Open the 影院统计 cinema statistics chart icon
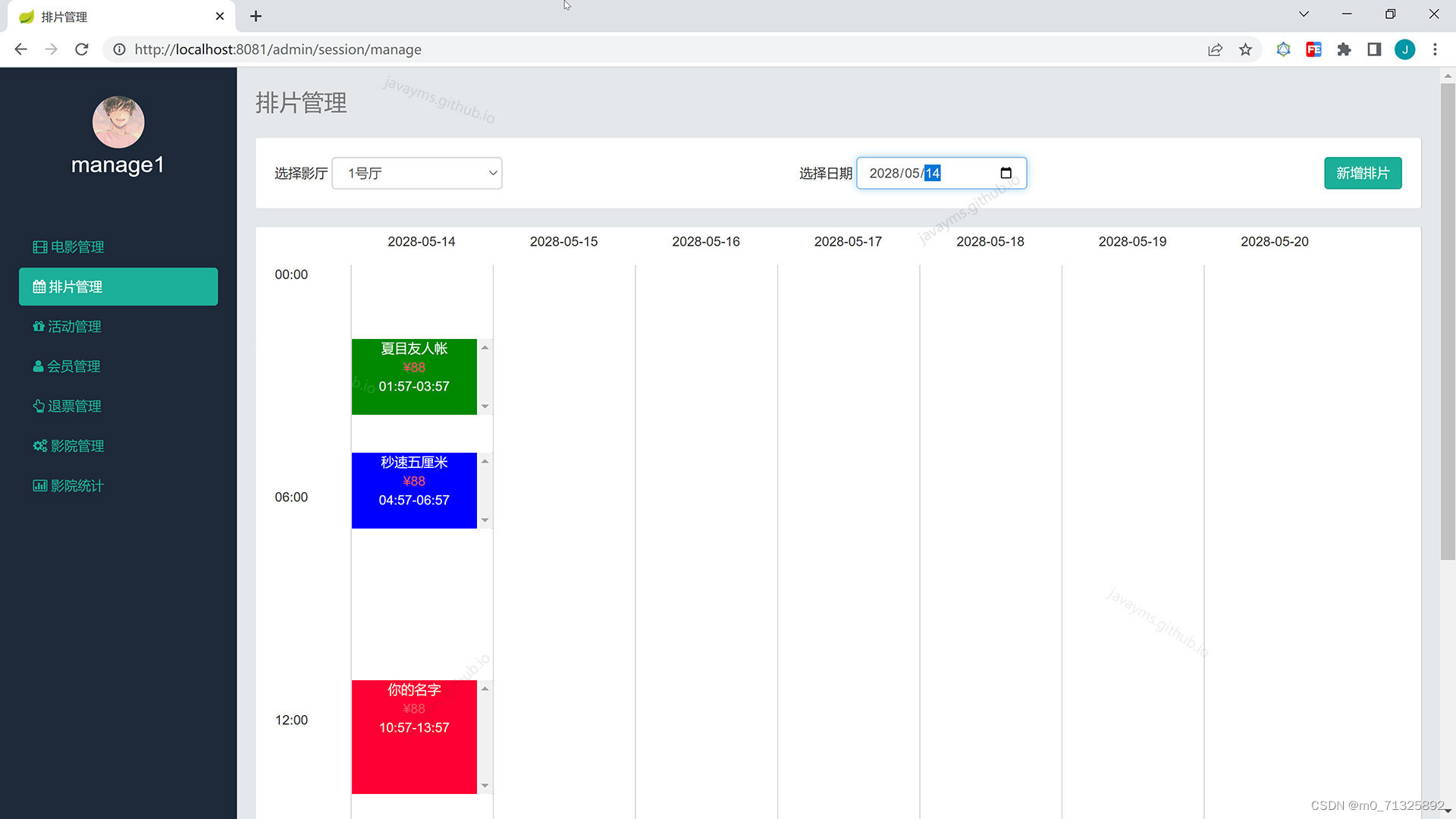This screenshot has width=1456, height=819. click(39, 485)
